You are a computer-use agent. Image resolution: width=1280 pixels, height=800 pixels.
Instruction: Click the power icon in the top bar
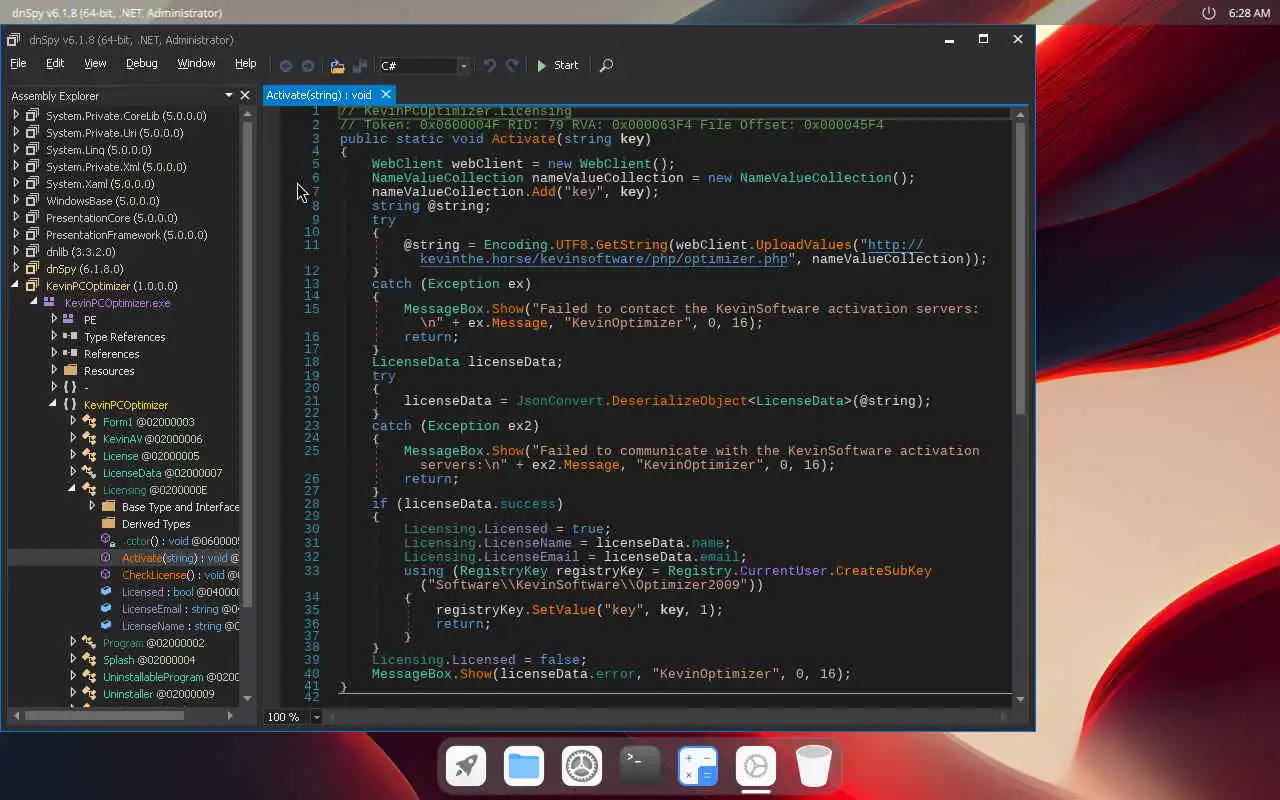point(1208,13)
